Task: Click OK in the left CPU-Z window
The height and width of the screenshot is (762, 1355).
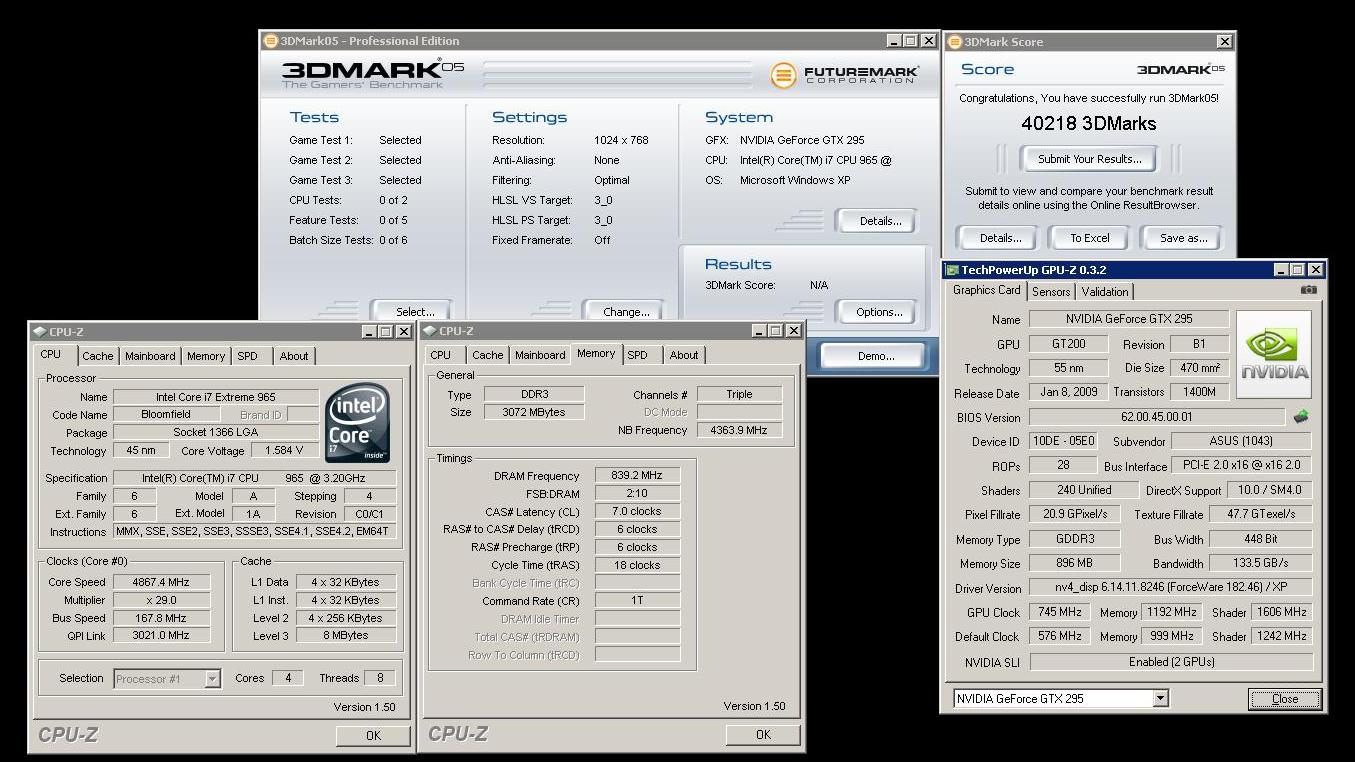Action: (x=373, y=735)
